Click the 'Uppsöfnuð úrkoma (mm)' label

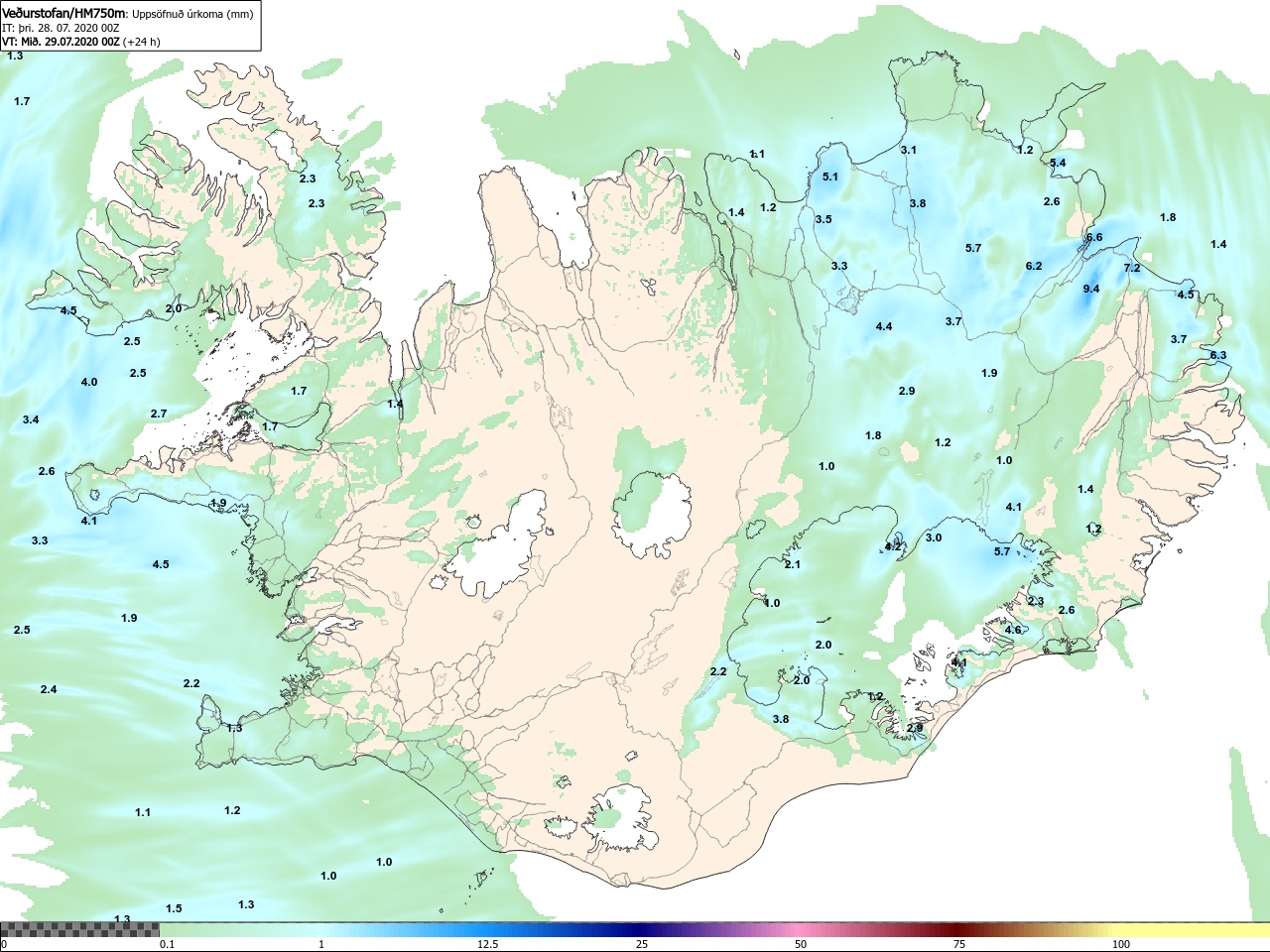pos(193,14)
